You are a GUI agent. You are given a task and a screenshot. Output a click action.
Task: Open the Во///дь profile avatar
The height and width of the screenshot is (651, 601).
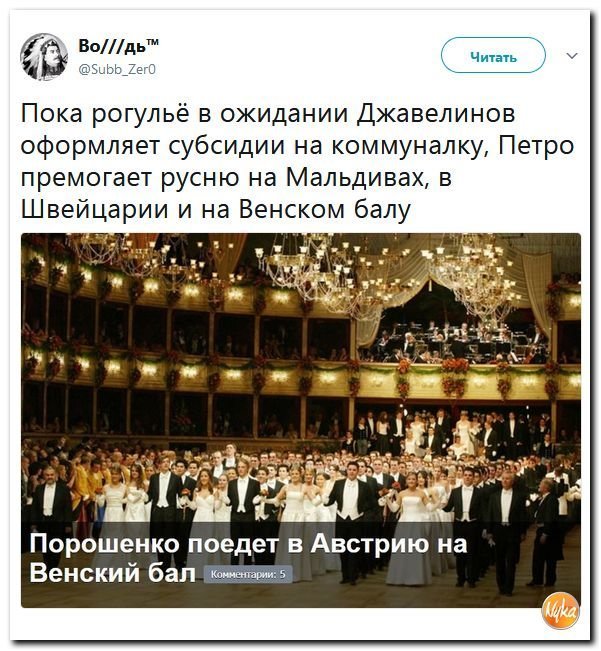44,56
